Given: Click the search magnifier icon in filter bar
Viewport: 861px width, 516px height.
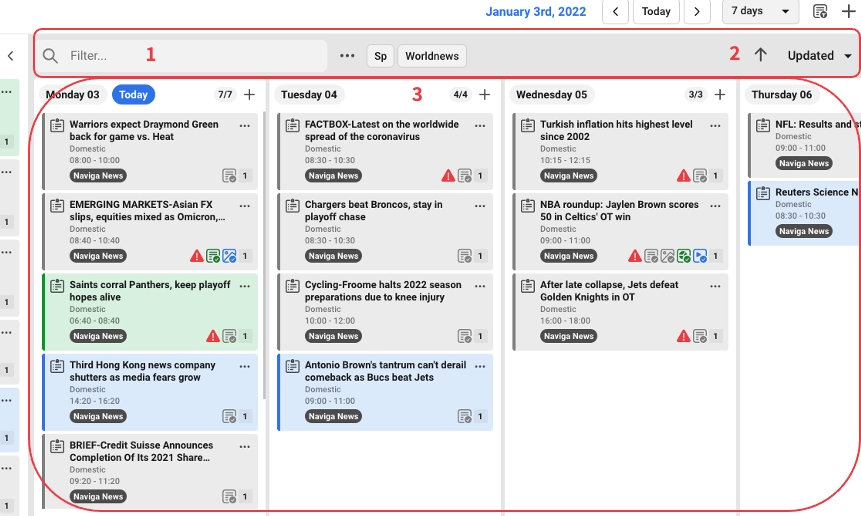Looking at the screenshot, I should click(50, 56).
